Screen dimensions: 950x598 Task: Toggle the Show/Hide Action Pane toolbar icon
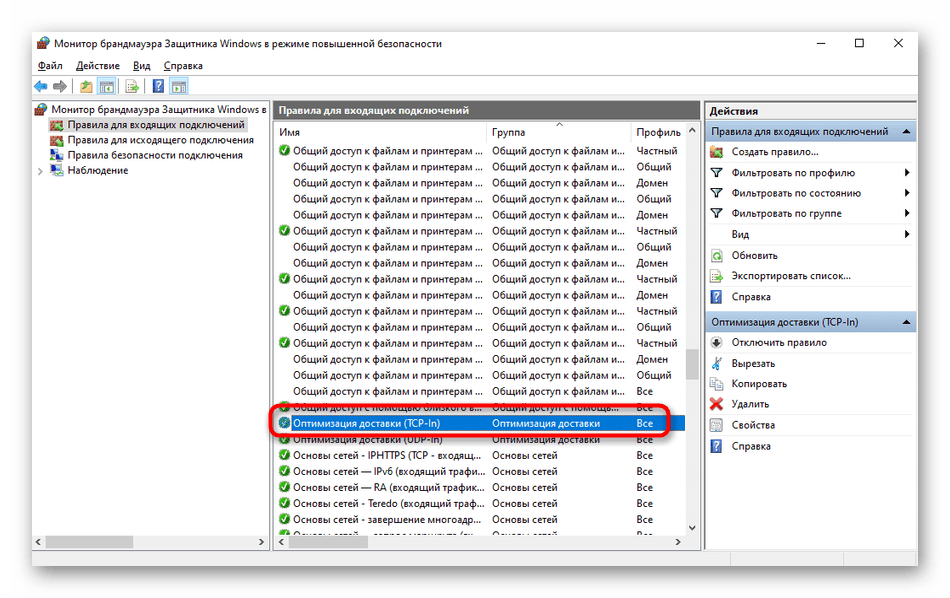pyautogui.click(x=179, y=87)
